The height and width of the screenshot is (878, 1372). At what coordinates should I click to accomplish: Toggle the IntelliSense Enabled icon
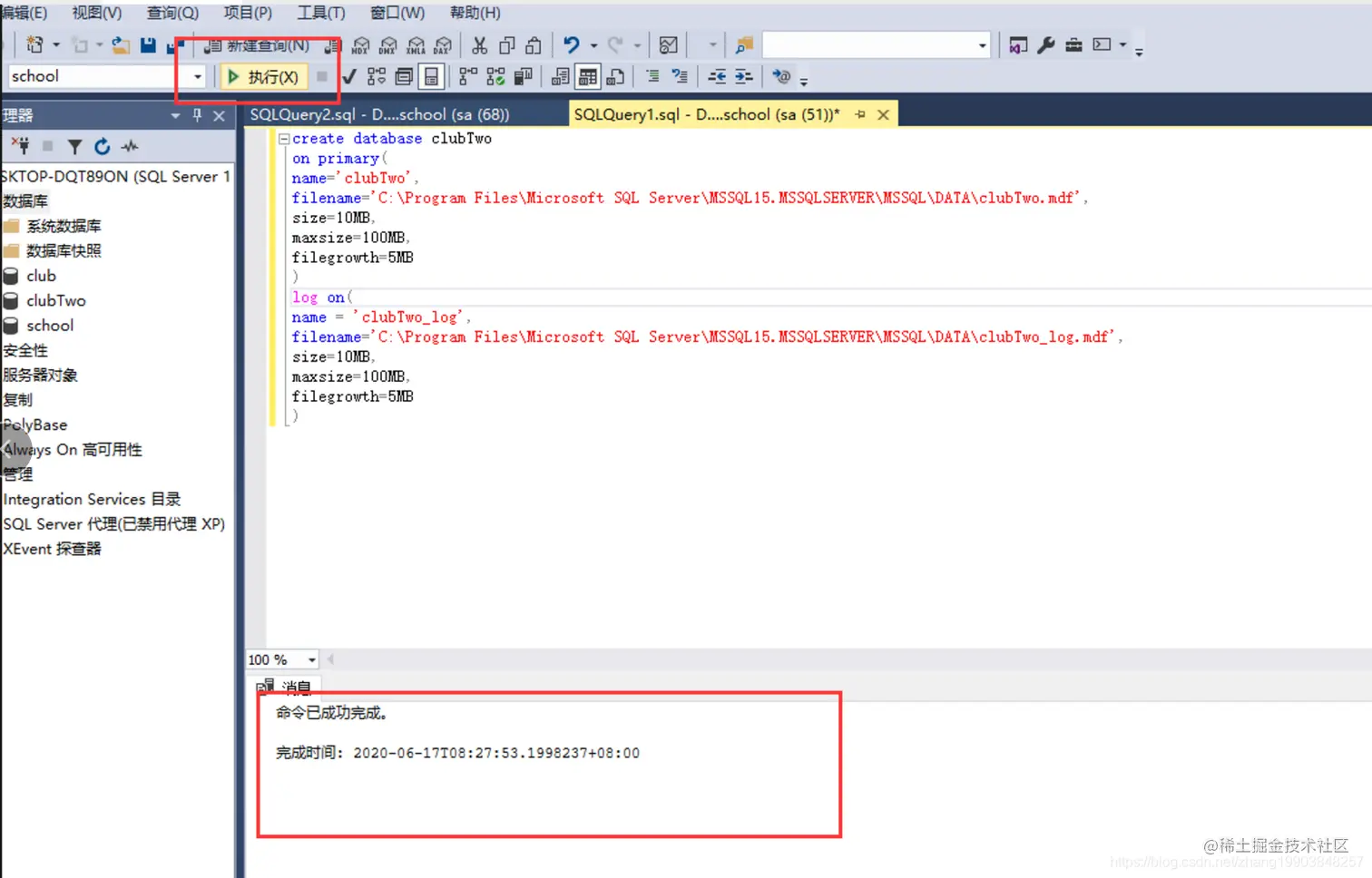[431, 77]
